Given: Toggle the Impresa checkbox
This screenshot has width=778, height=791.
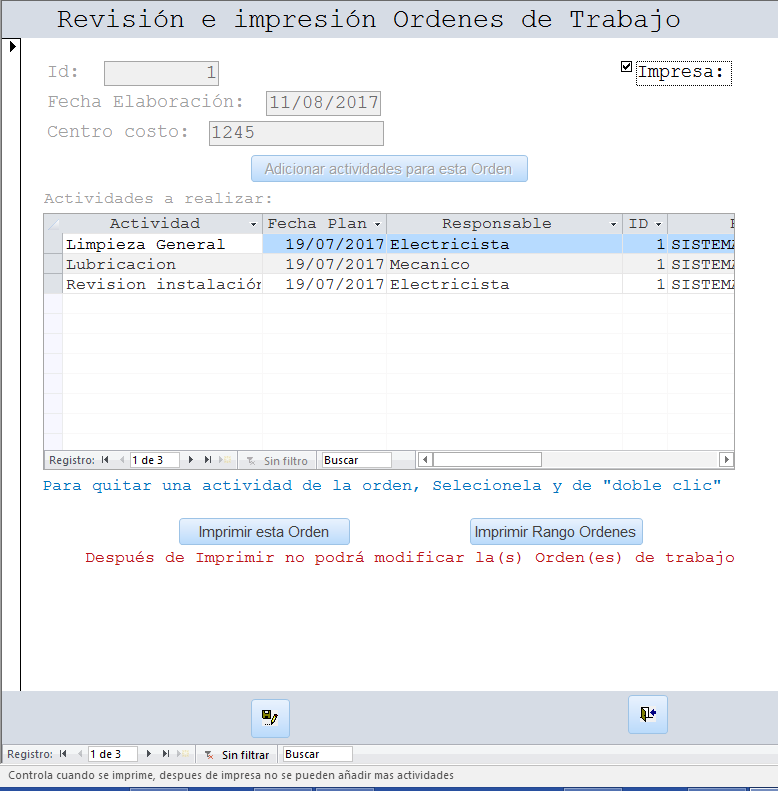Looking at the screenshot, I should [x=627, y=67].
